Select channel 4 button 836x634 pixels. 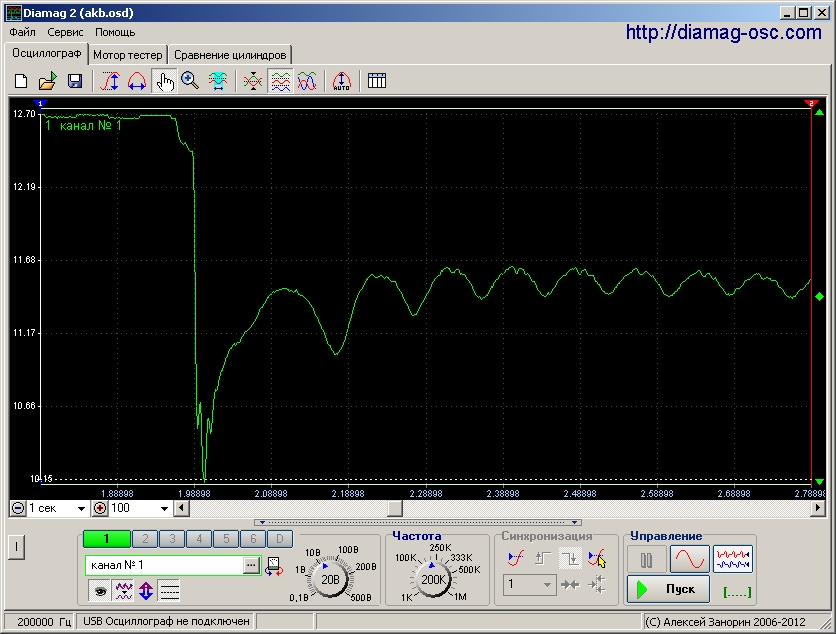coord(199,539)
